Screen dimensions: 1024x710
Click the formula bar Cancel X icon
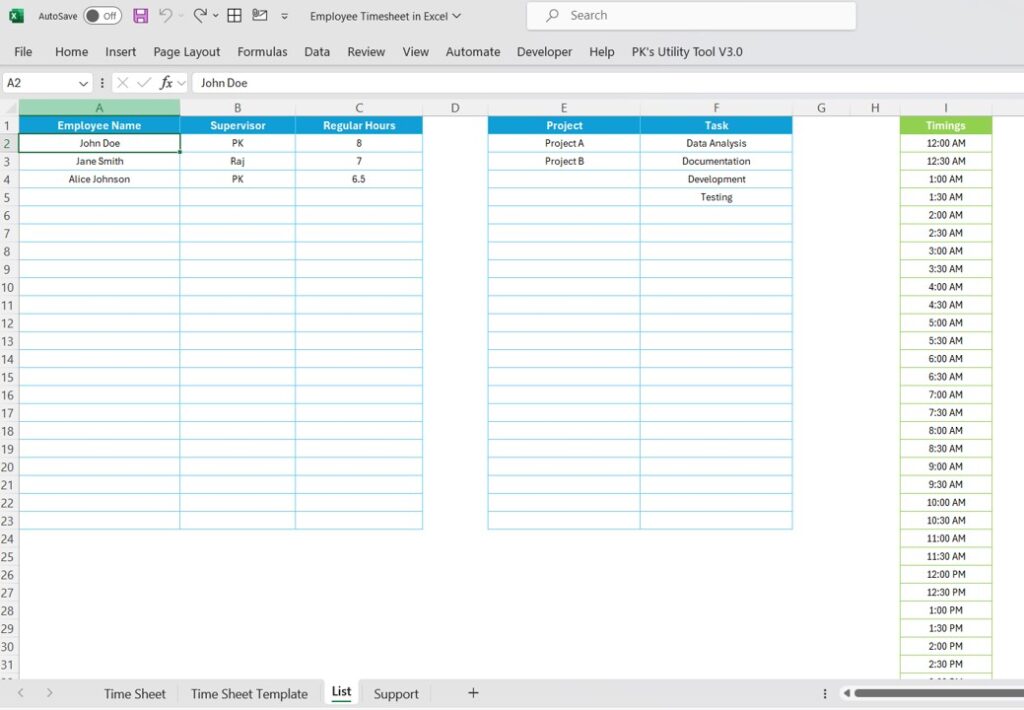pos(122,82)
